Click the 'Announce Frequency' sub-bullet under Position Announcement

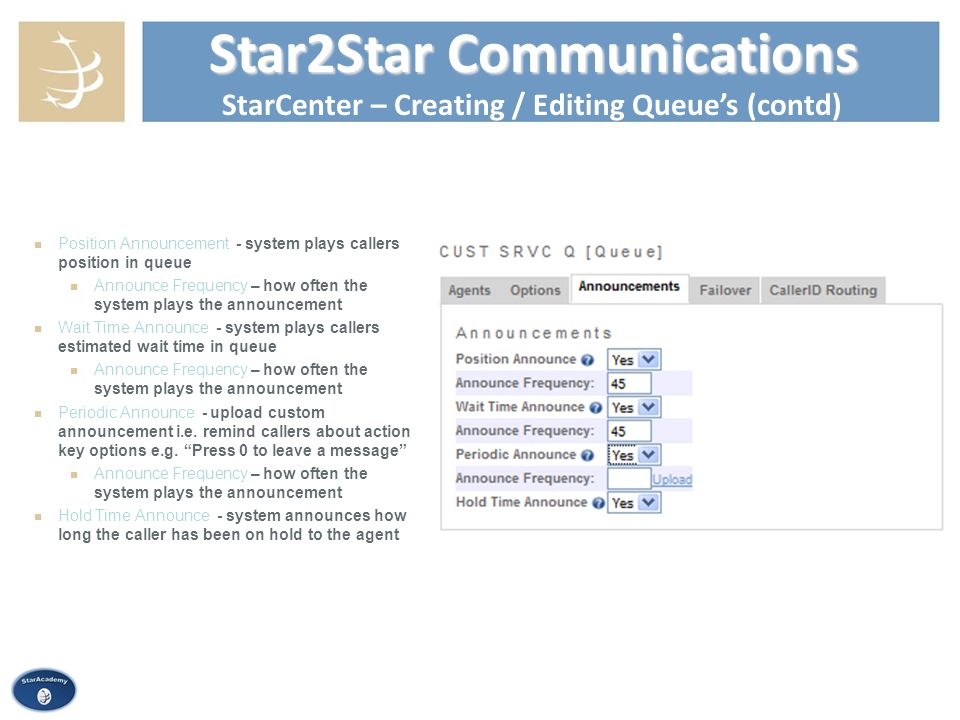click(x=171, y=286)
